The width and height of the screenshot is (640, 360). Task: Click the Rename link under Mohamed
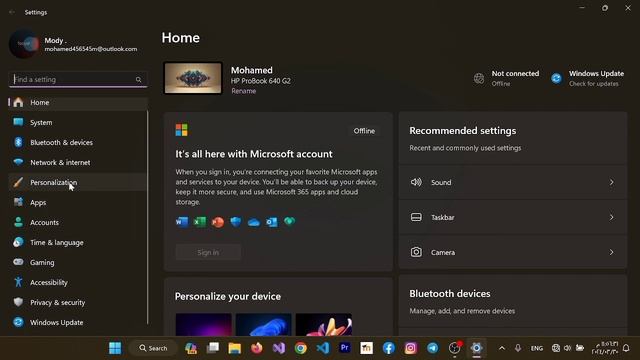244,91
